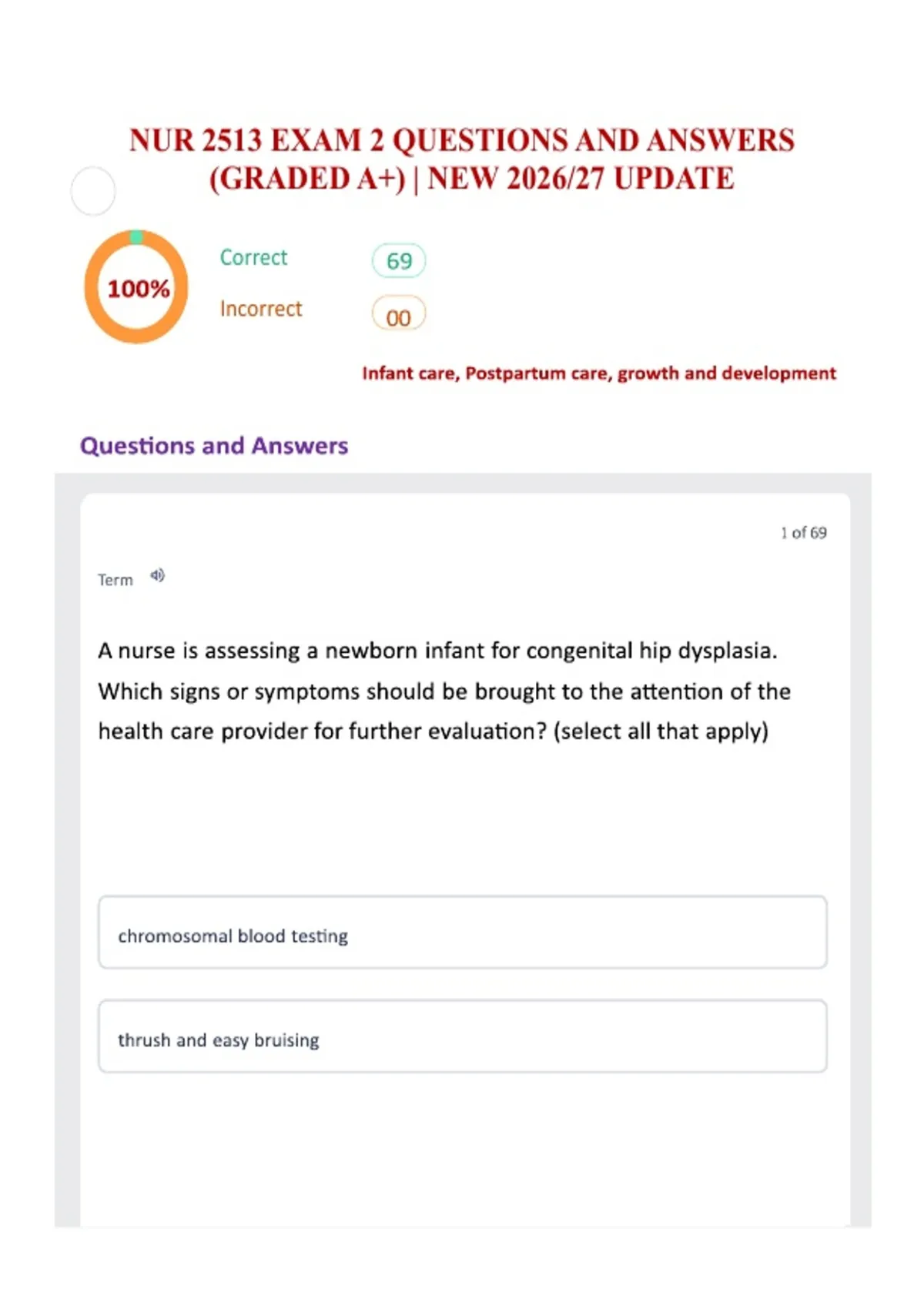Click the "Infant care, Postpartum care" topic line
Image resolution: width=924 pixels, height=1309 pixels.
point(598,373)
